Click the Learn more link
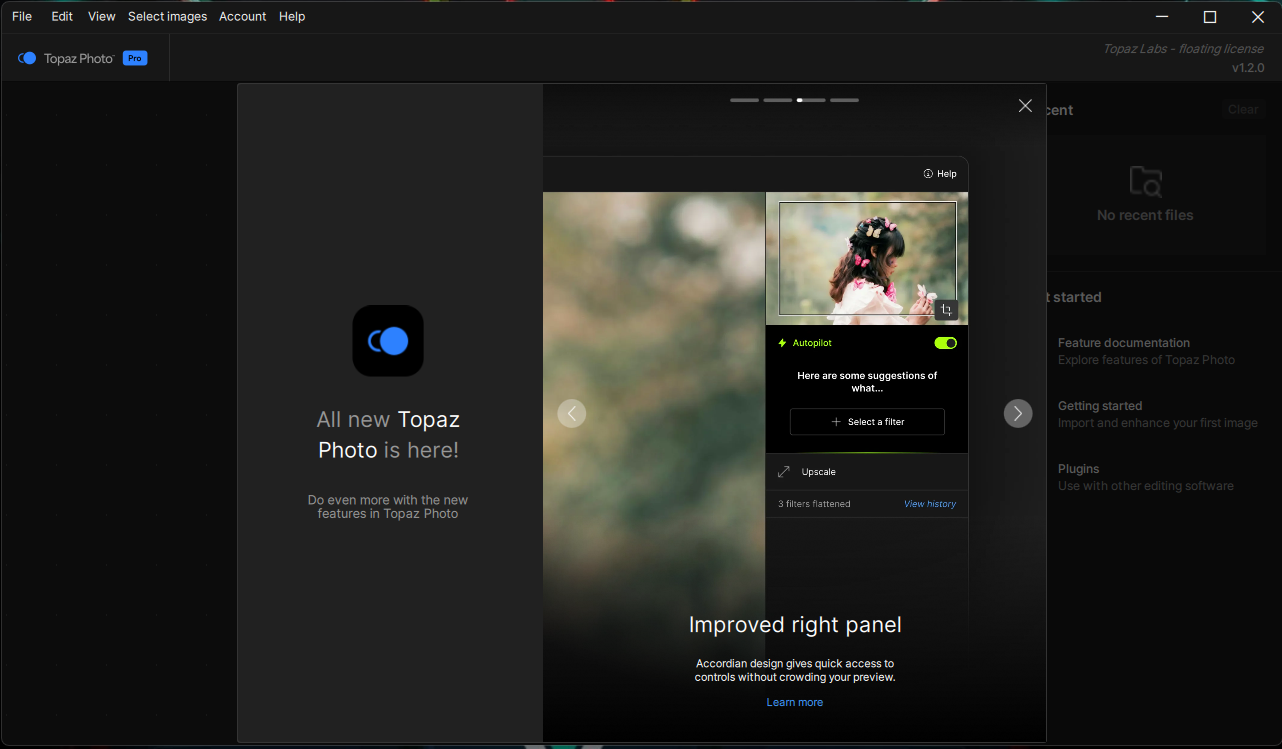This screenshot has height=749, width=1282. 795,702
